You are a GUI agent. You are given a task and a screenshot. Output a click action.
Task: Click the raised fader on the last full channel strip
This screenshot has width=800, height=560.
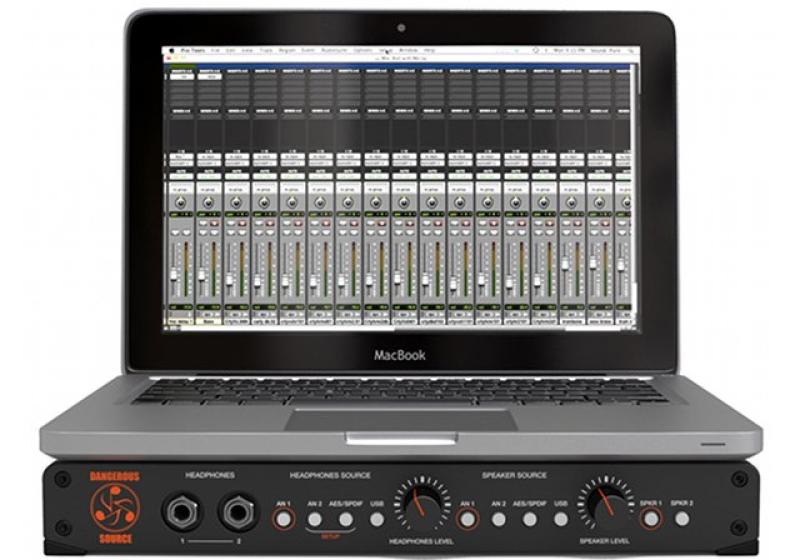[593, 263]
